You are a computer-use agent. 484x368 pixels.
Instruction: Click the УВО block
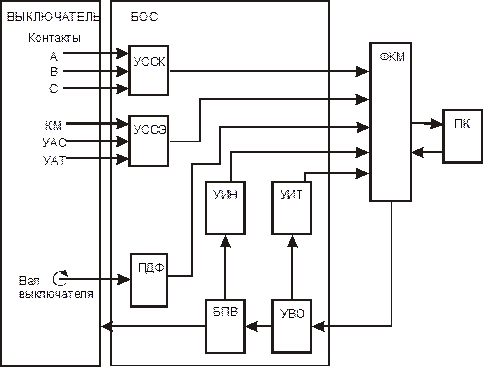[292, 327]
